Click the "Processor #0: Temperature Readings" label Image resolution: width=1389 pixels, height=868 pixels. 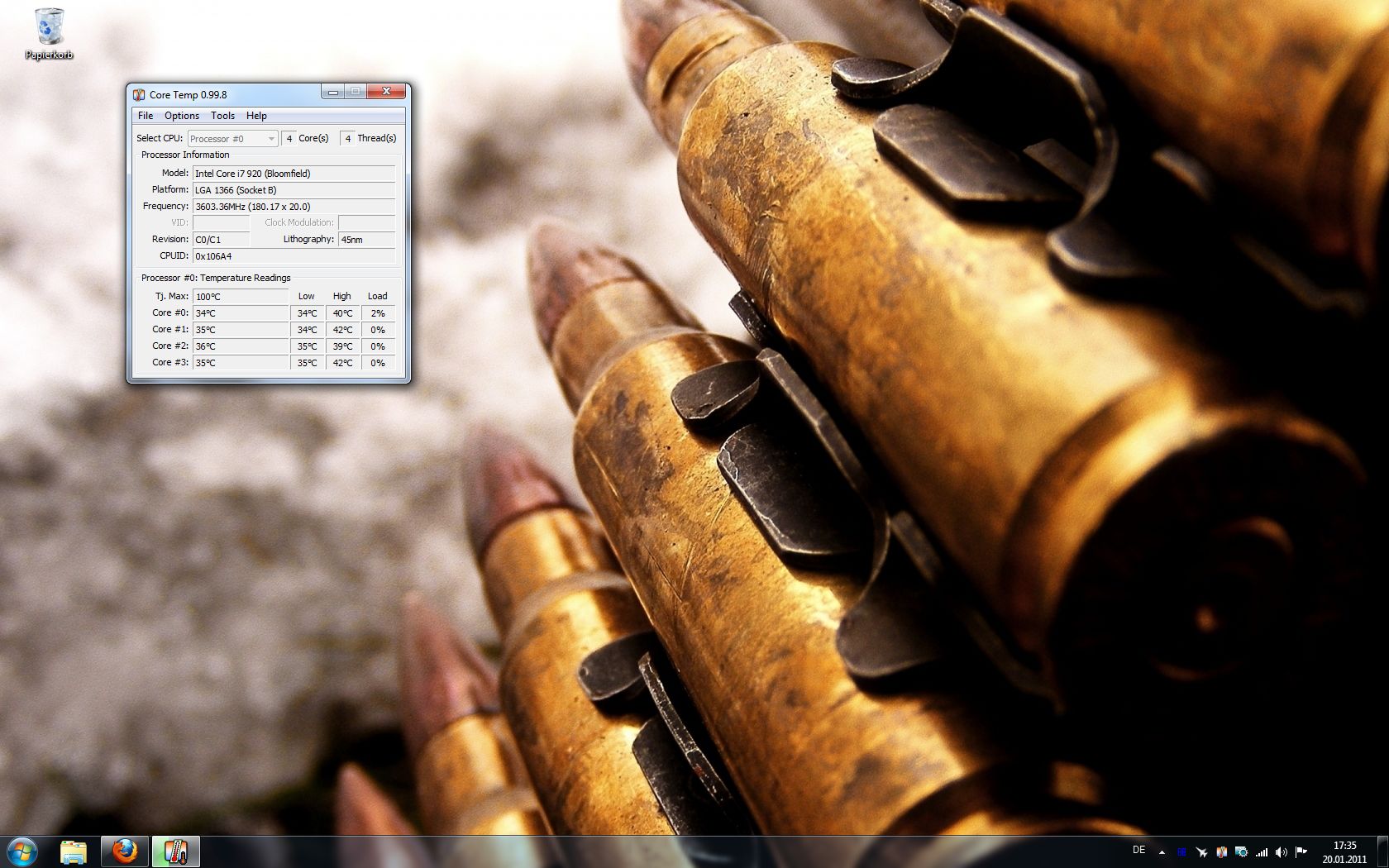click(x=216, y=278)
